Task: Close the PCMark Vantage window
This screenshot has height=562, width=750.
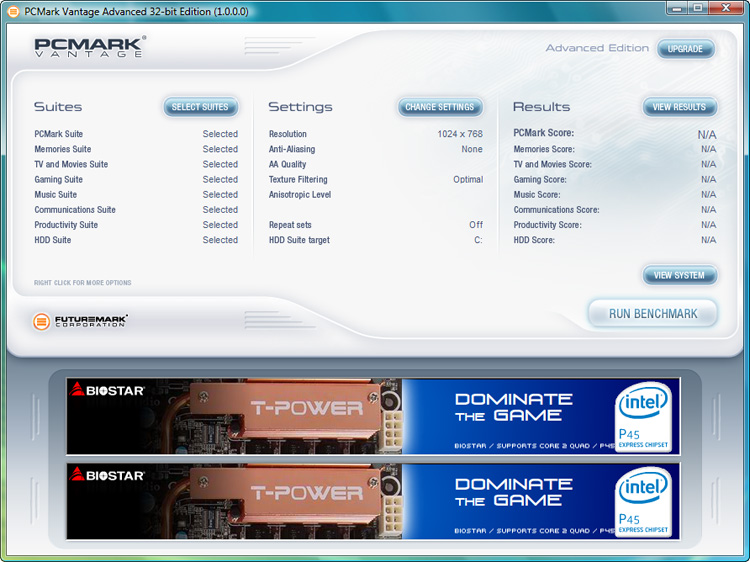Action: (x=726, y=8)
